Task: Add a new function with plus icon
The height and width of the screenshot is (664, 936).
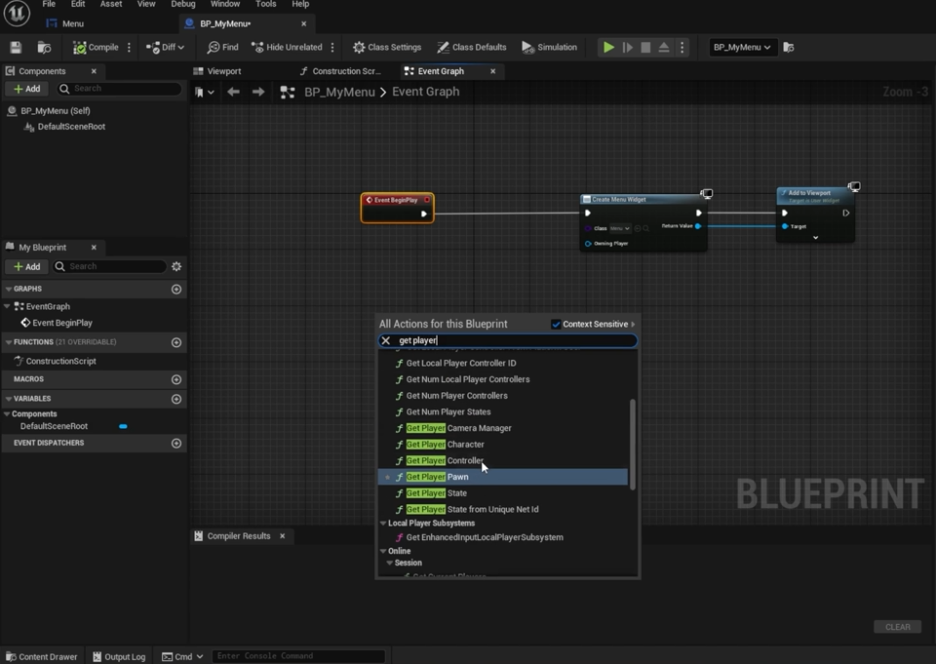Action: pos(176,342)
